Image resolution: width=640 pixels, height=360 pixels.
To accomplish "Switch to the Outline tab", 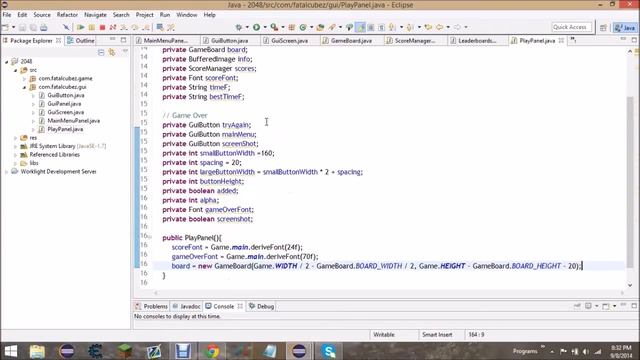I will pos(81,40).
